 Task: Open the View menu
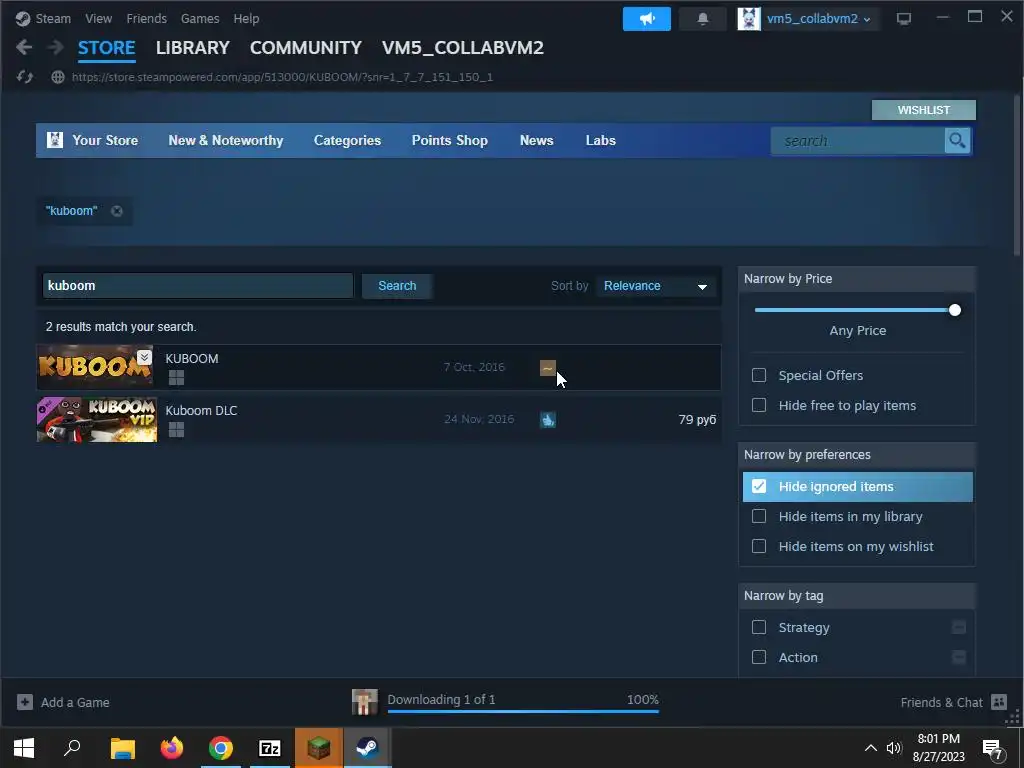pyautogui.click(x=99, y=19)
